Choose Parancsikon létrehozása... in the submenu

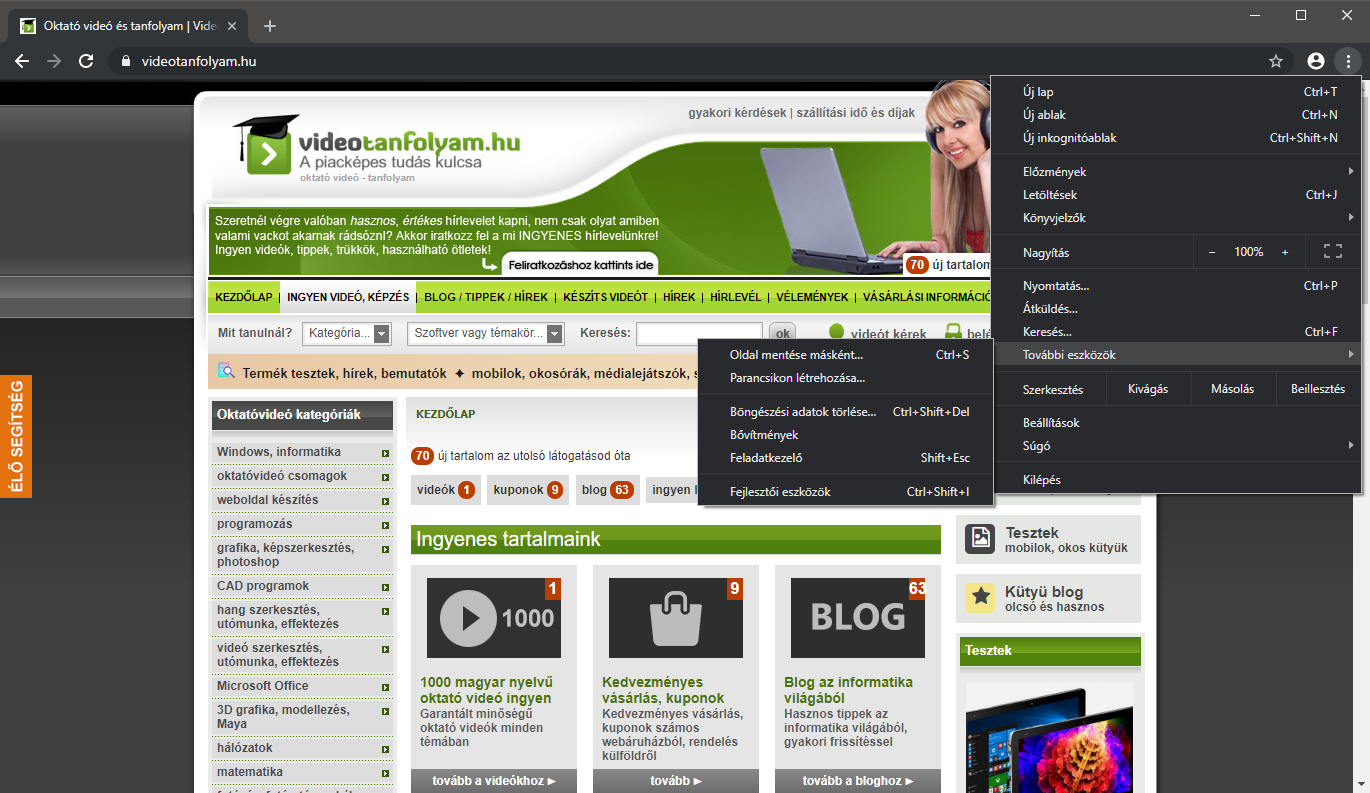[846, 378]
